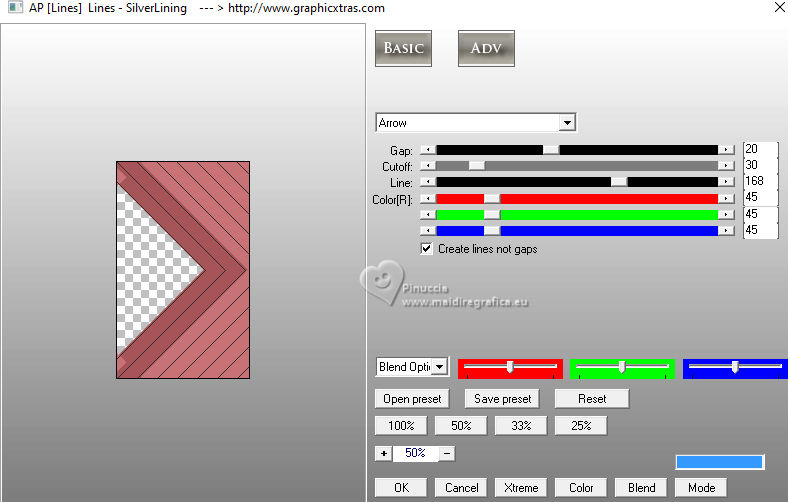Open the Arrow line type dropdown
Image resolution: width=788 pixels, height=502 pixels.
(x=567, y=123)
